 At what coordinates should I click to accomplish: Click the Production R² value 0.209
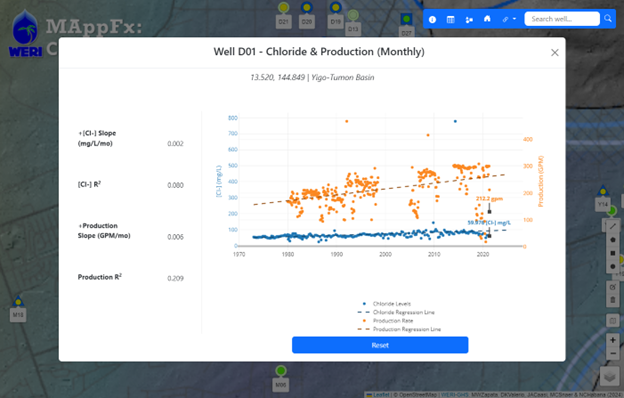pyautogui.click(x=175, y=278)
